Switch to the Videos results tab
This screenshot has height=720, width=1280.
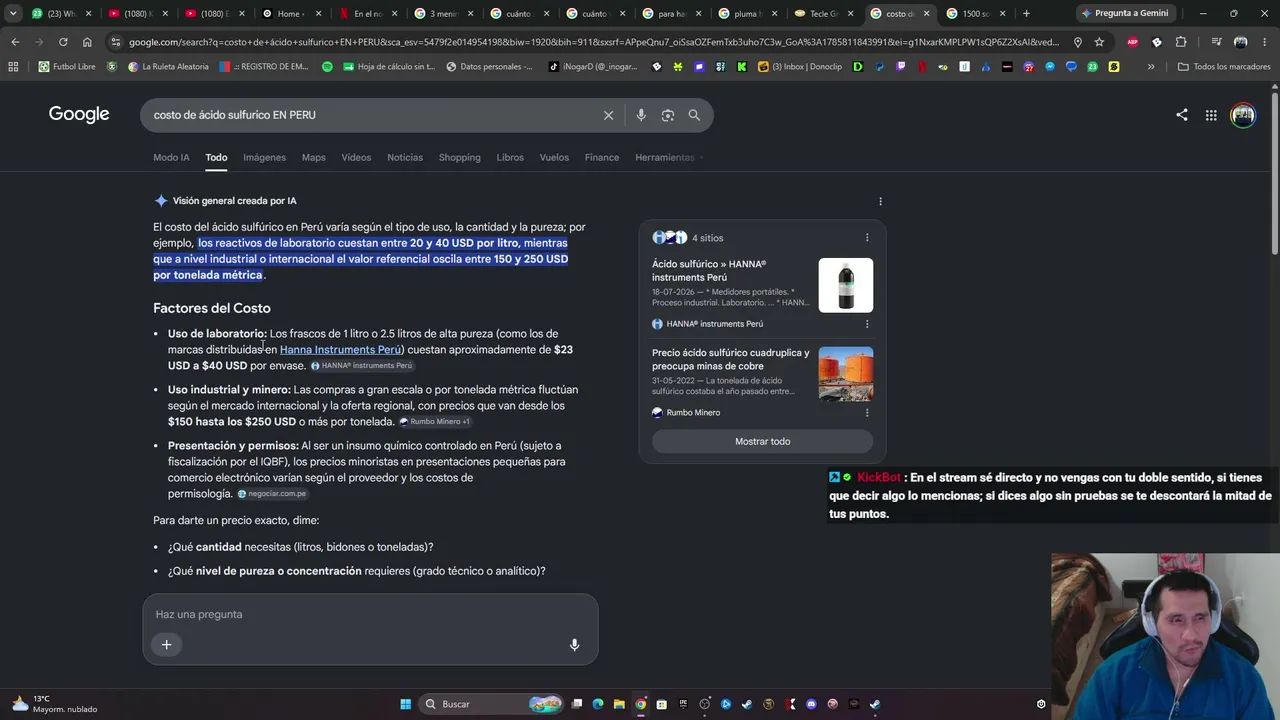tap(356, 157)
